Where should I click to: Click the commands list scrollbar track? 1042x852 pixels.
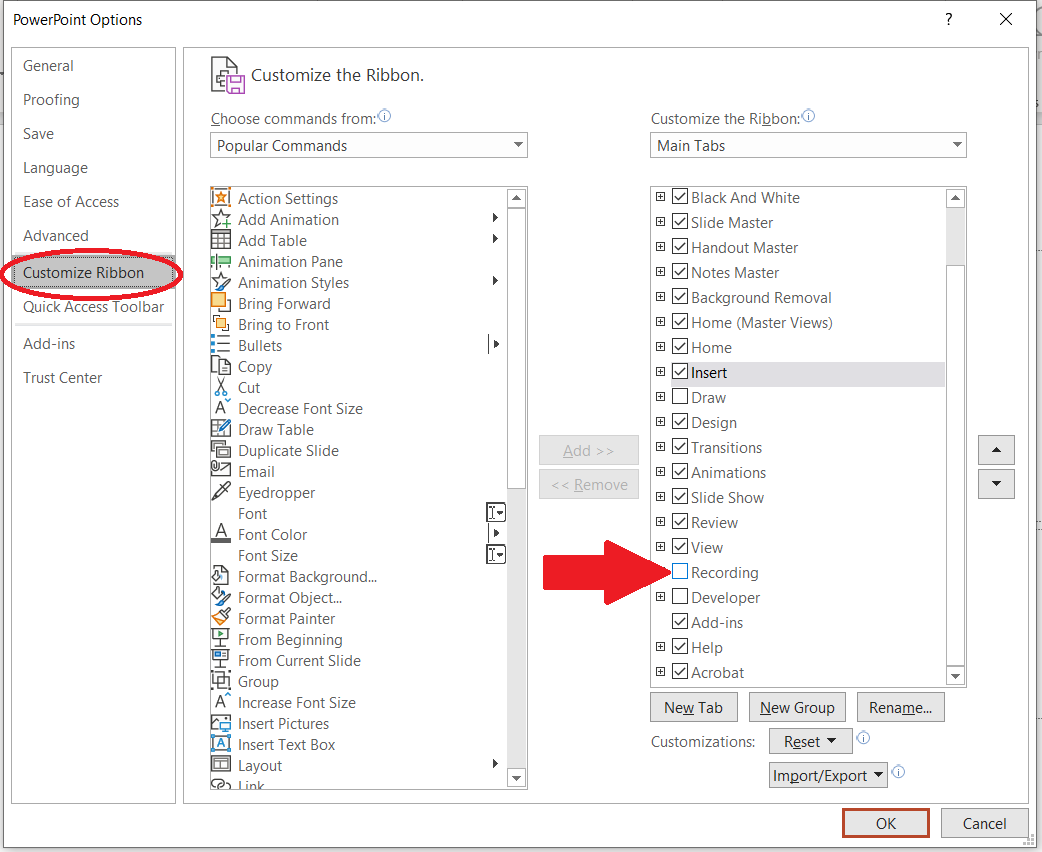(x=516, y=629)
